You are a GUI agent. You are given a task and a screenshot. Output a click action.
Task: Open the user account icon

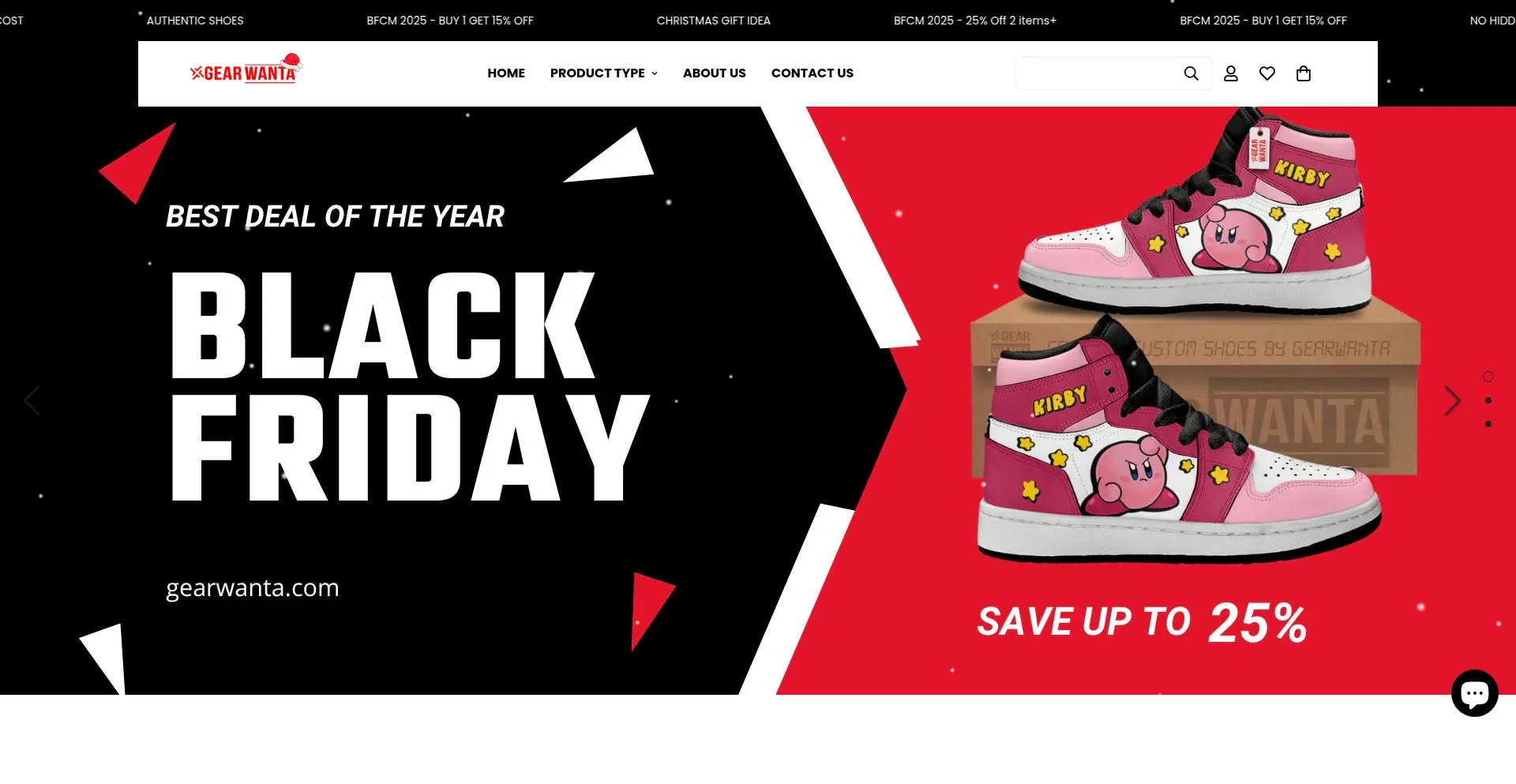pyautogui.click(x=1230, y=73)
